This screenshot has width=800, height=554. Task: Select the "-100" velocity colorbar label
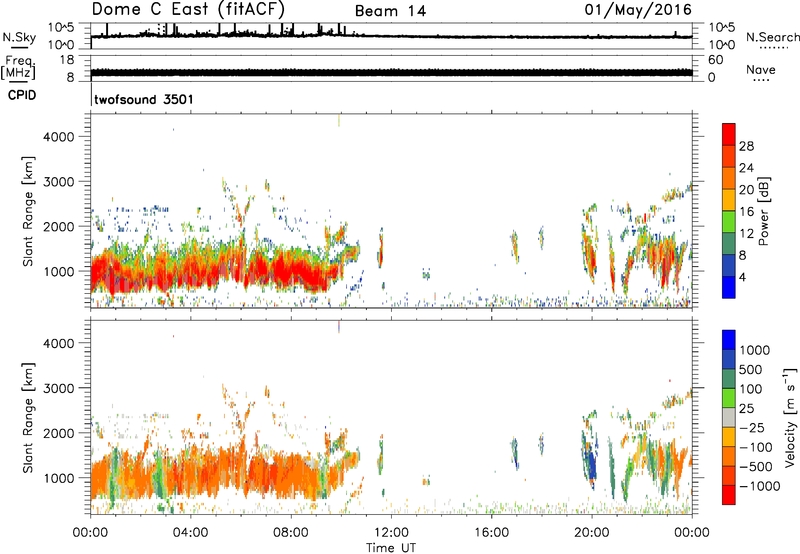(x=756, y=447)
